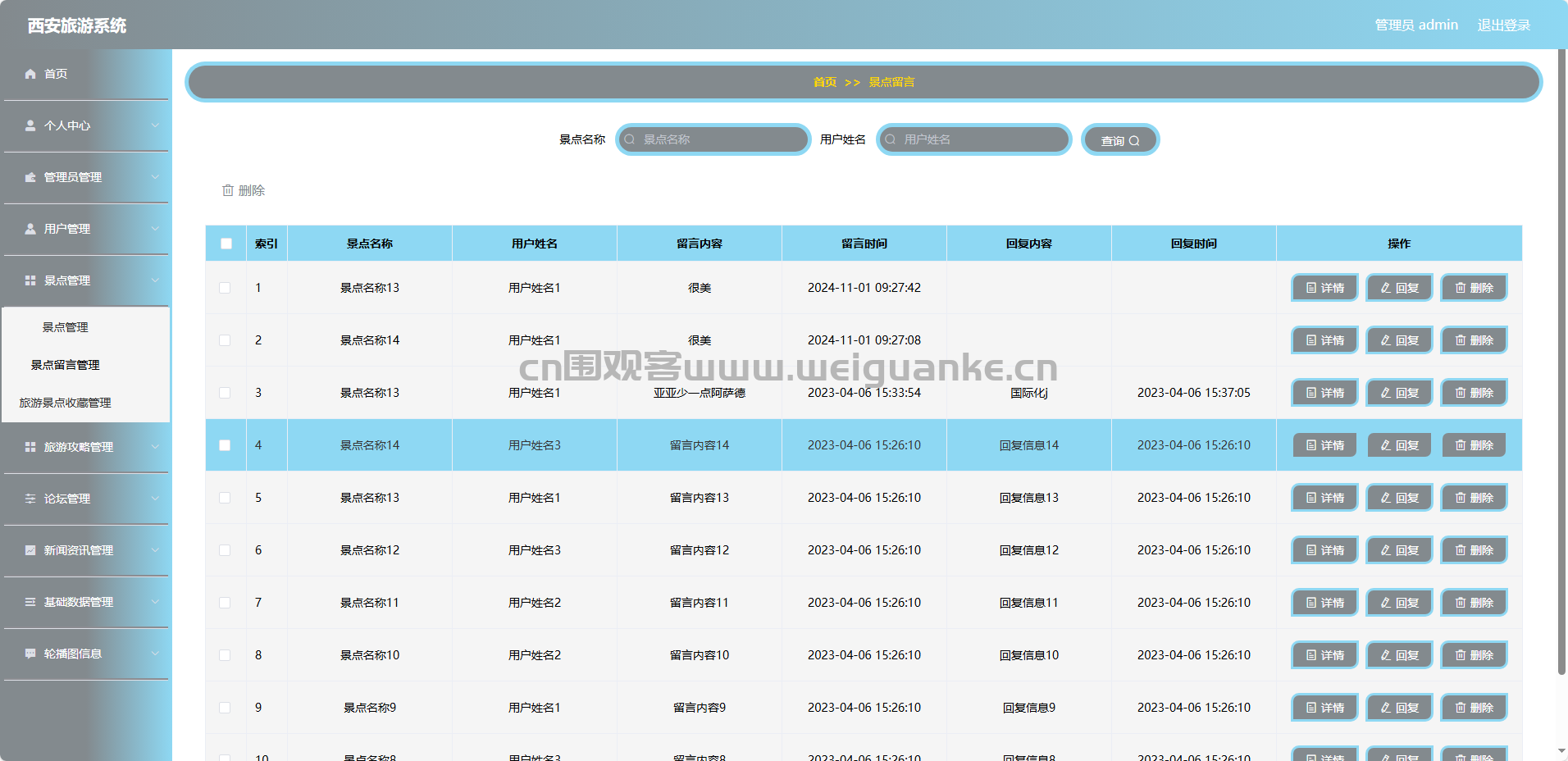
Task: Click the chat icon next to 轮播图信息
Action: [x=30, y=654]
